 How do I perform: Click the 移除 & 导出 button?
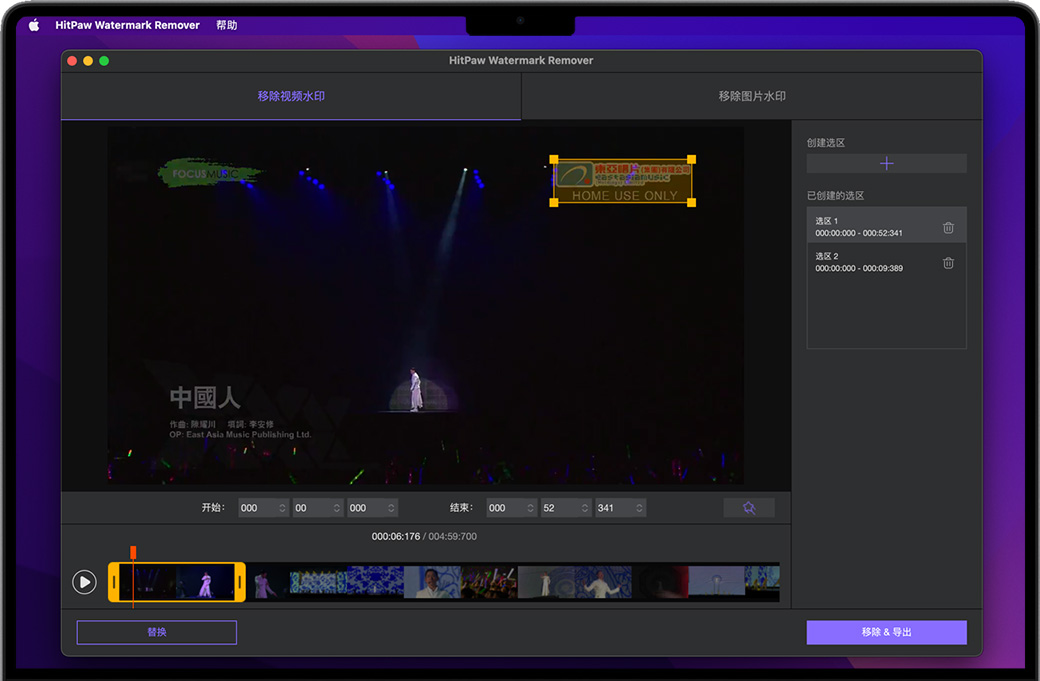click(x=886, y=632)
